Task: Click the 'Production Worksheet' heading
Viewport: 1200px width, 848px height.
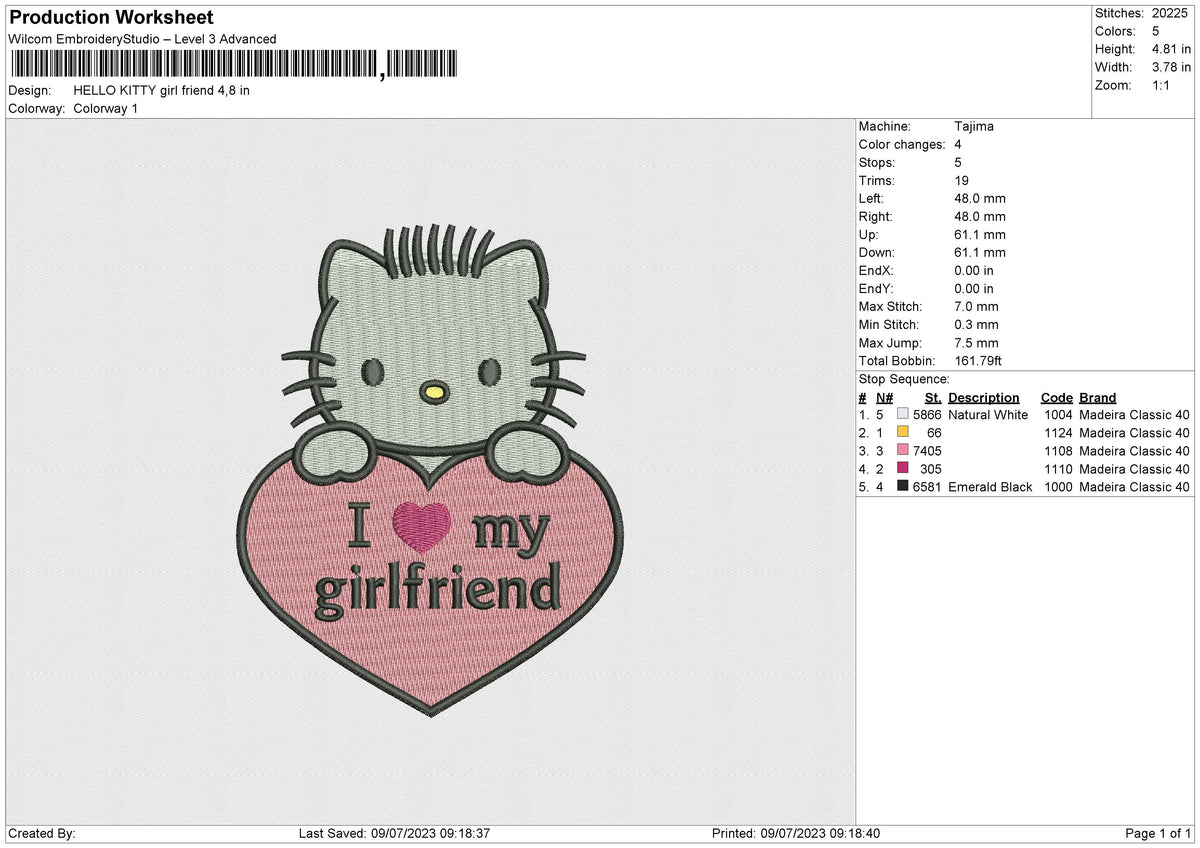Action: pos(110,18)
